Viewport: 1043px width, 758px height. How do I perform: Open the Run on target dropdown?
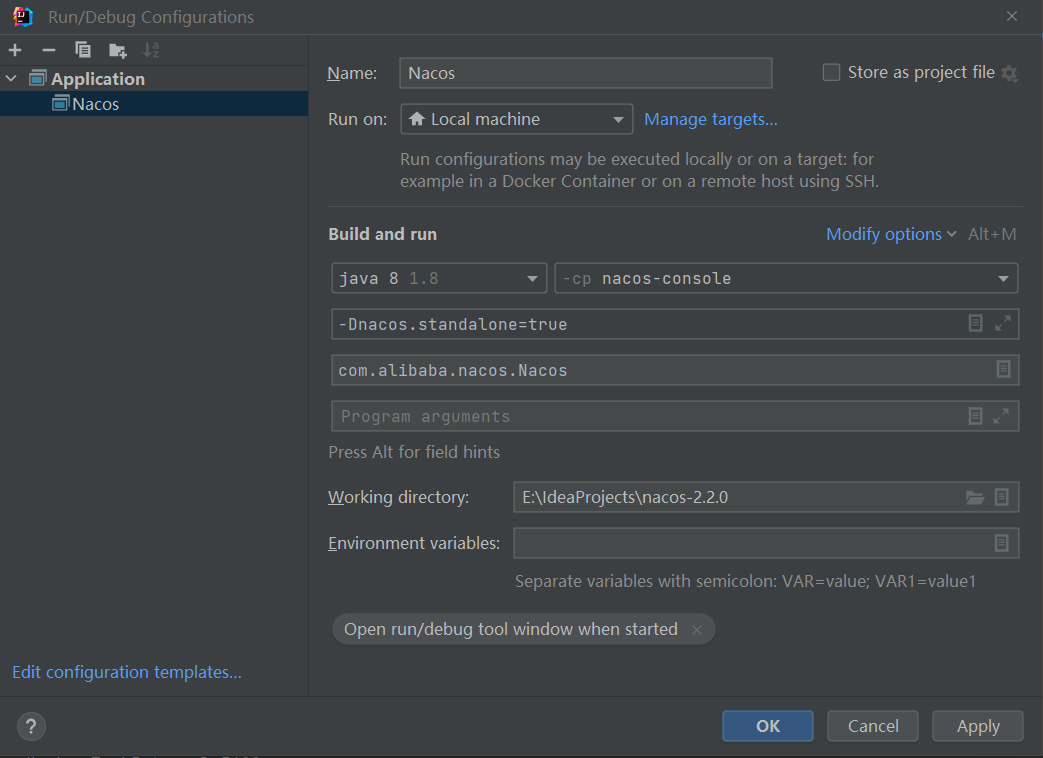pos(517,119)
